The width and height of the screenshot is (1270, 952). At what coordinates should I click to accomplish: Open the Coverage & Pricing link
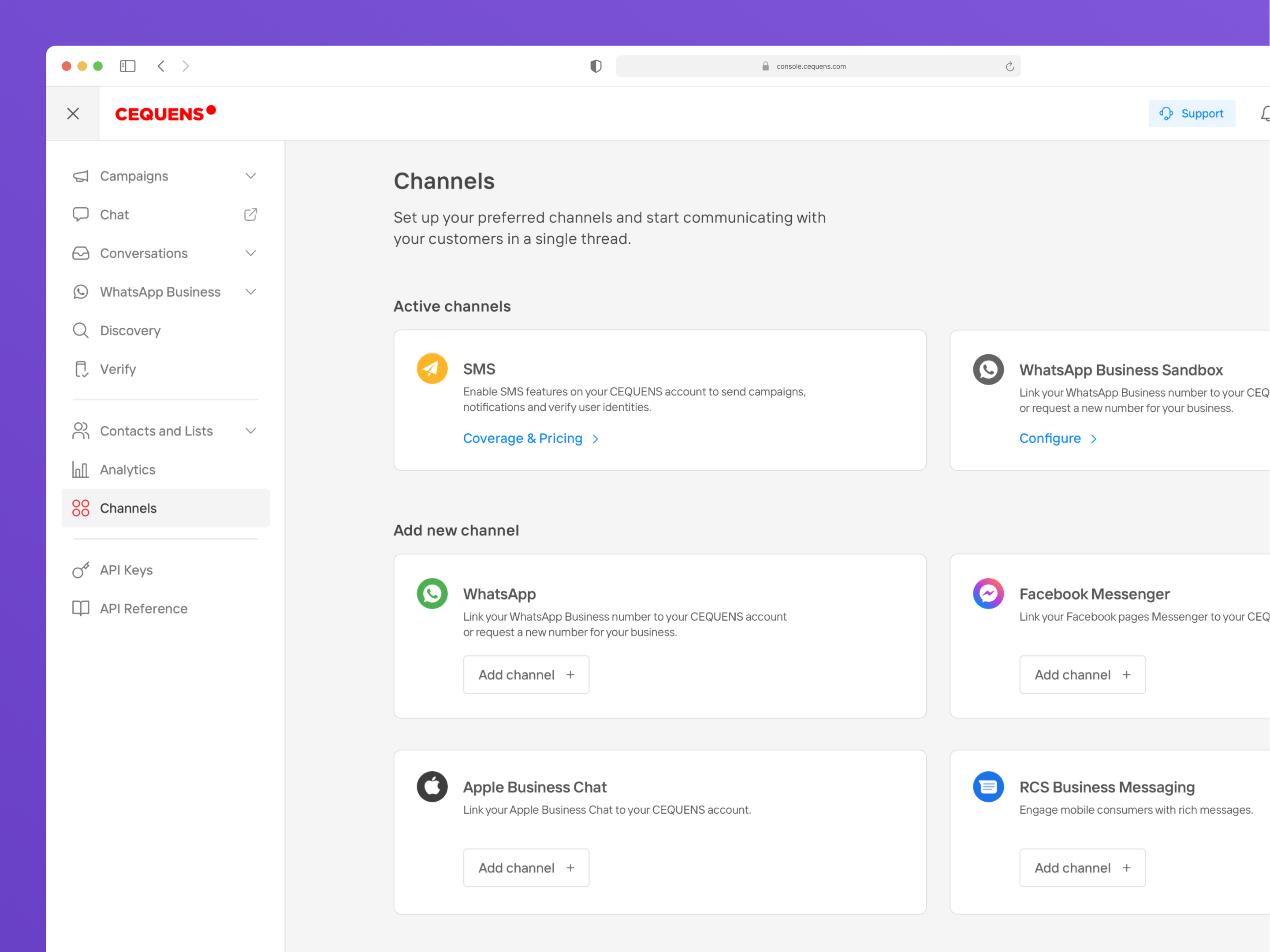click(523, 438)
